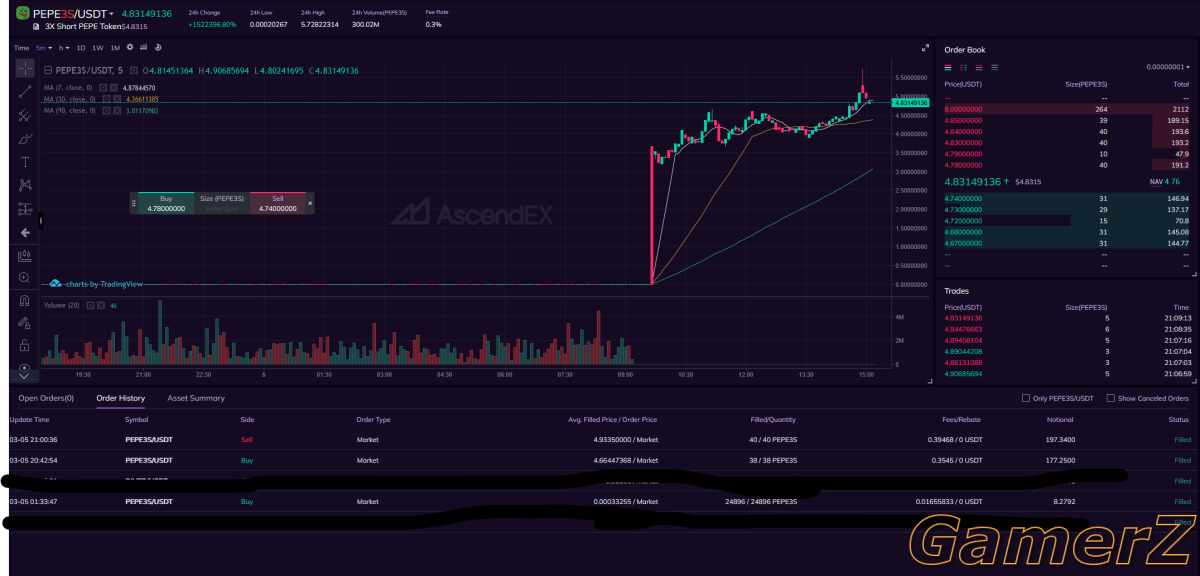
Task: Remove the MA 30 indicator
Action: 116,99
